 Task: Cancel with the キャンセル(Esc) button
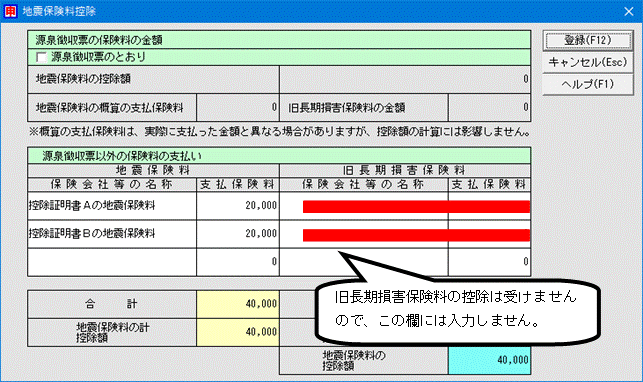[x=588, y=62]
